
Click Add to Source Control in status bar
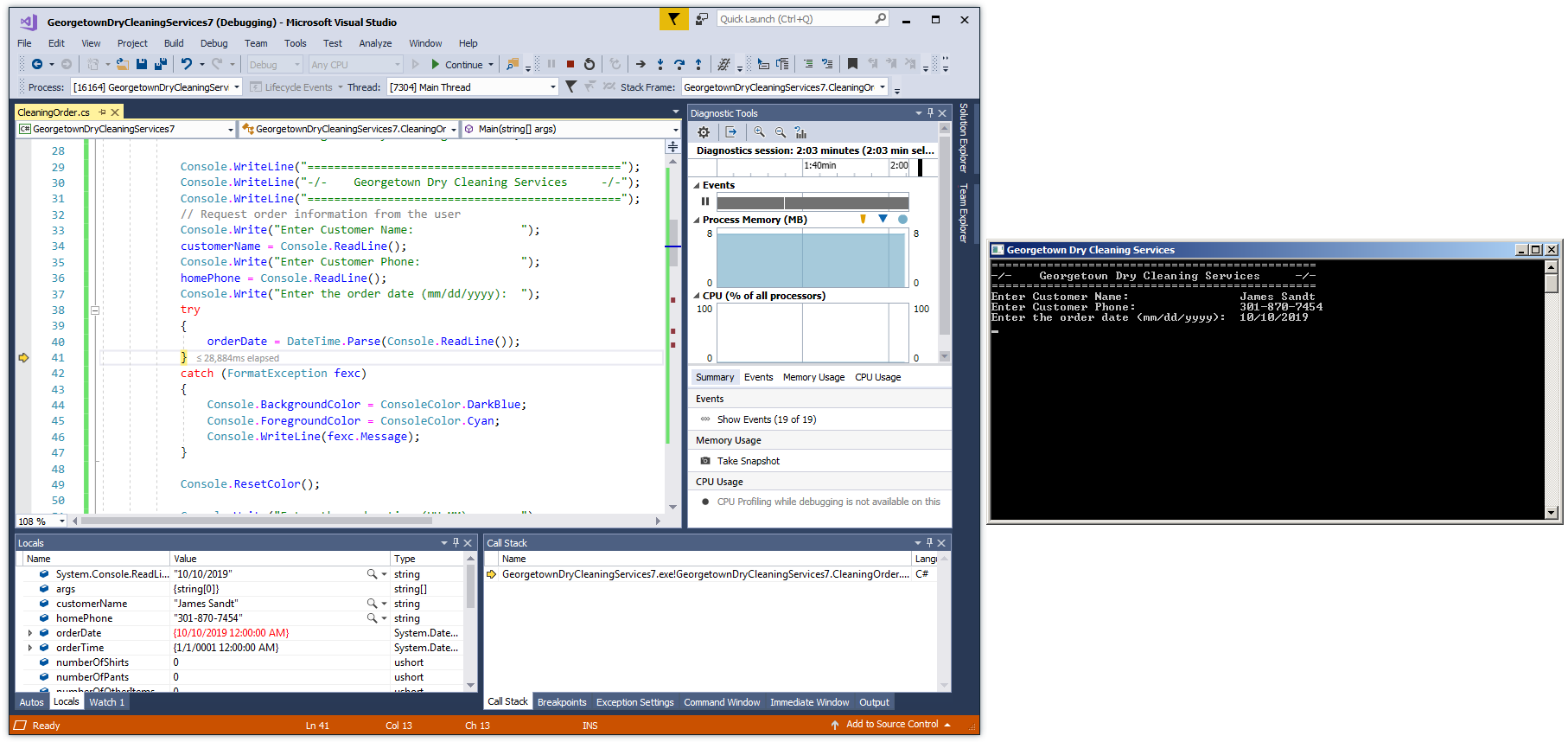click(x=892, y=725)
